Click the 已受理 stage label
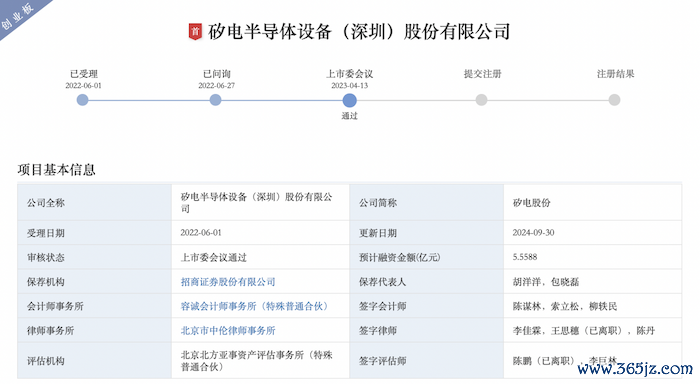This screenshot has width=700, height=384. tap(83, 74)
